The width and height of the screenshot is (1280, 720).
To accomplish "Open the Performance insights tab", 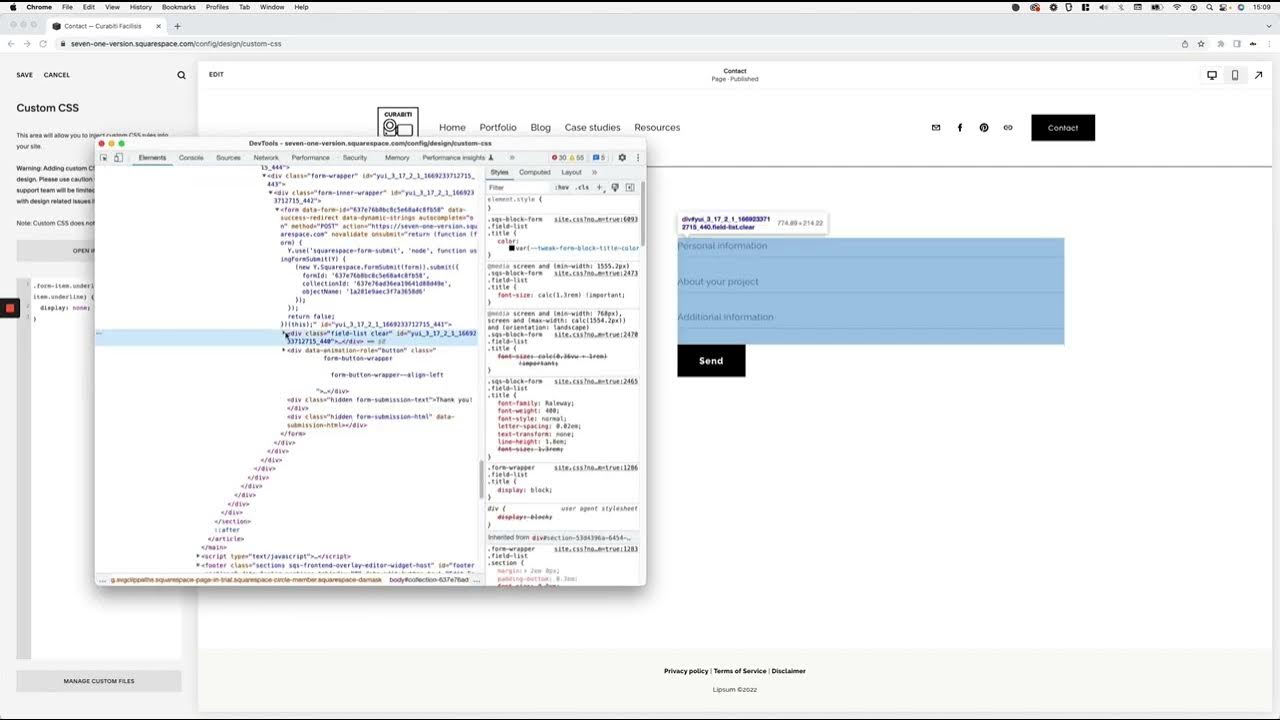I will coord(458,158).
